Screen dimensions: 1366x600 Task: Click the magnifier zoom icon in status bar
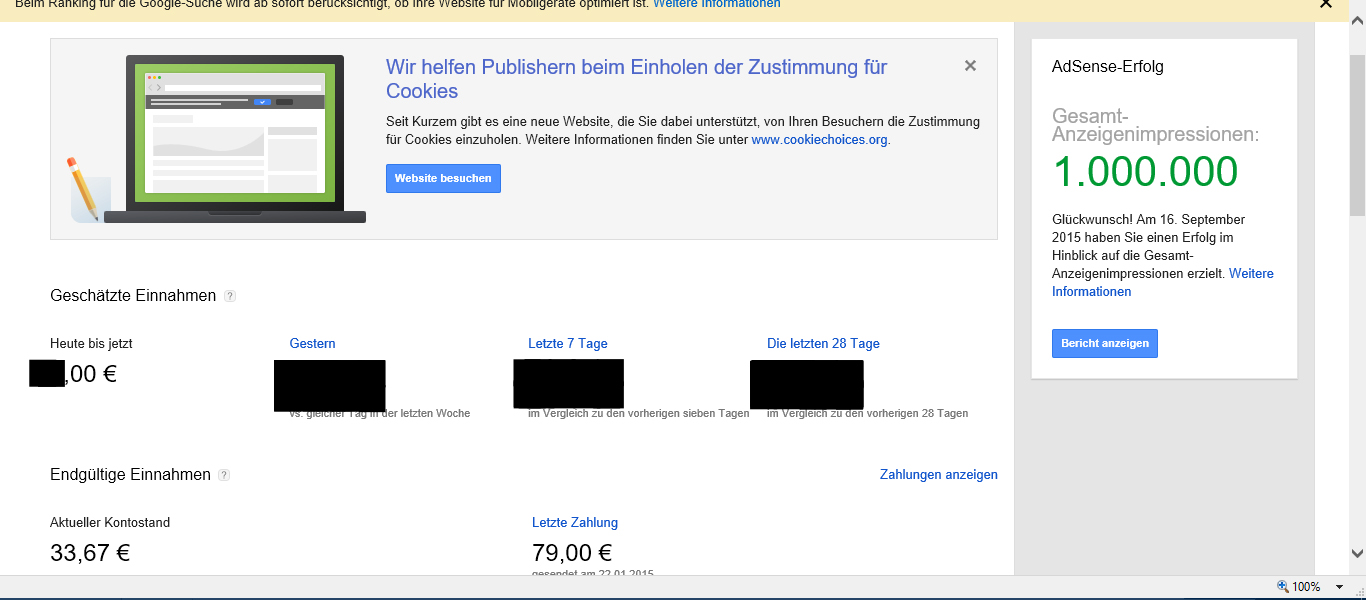coord(1283,587)
